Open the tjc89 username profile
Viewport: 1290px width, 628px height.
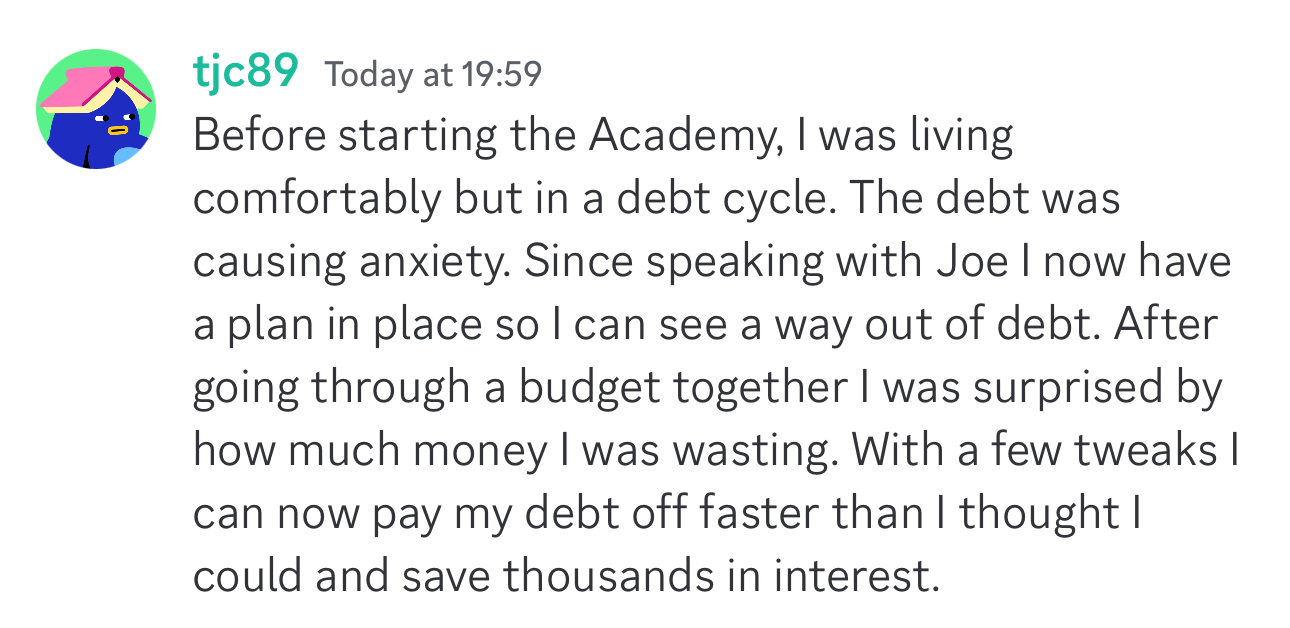pyautogui.click(x=245, y=72)
